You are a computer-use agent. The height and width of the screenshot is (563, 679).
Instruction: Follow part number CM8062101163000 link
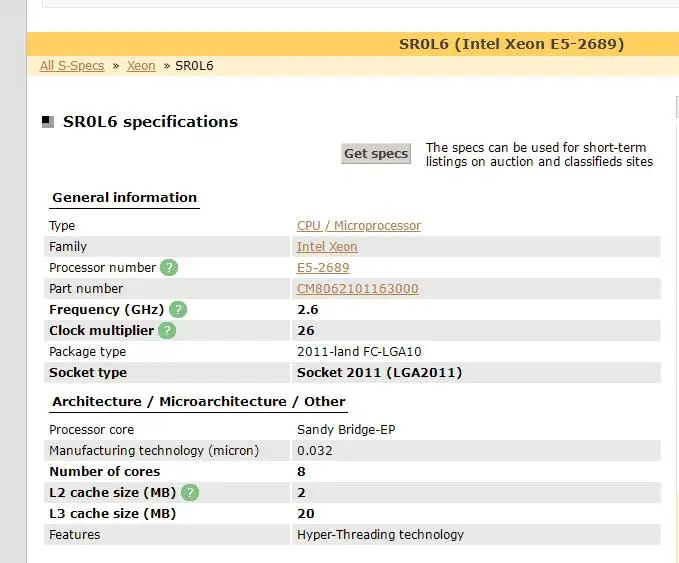click(358, 288)
